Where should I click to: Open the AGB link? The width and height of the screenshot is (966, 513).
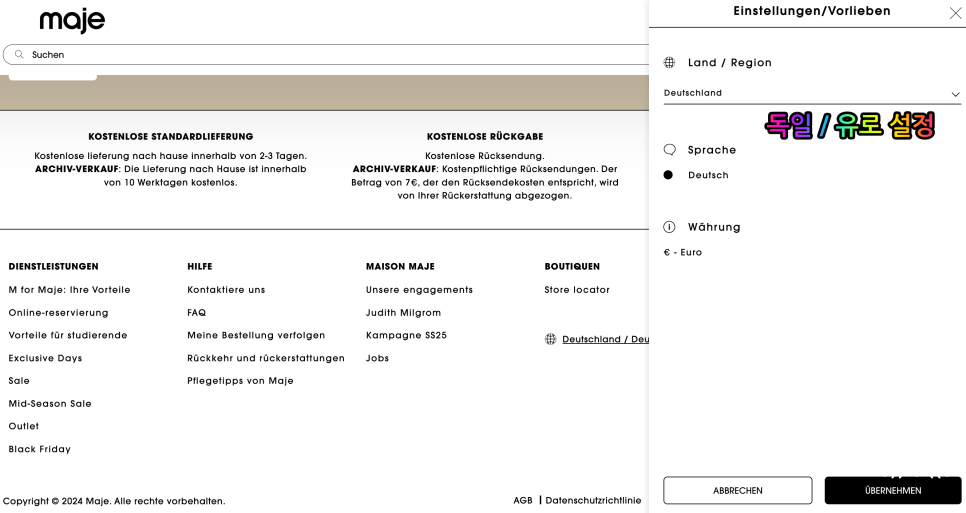[x=523, y=501]
